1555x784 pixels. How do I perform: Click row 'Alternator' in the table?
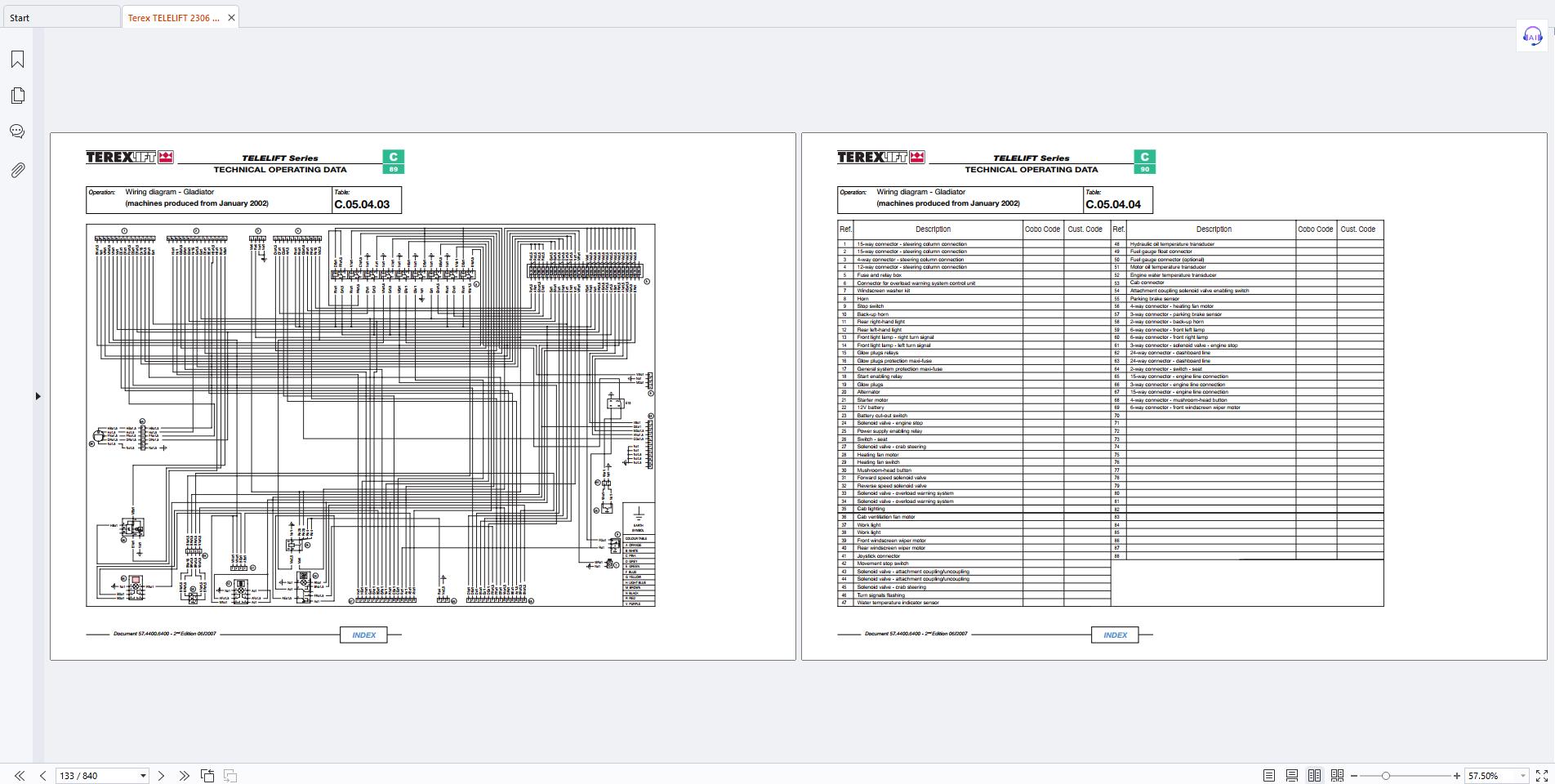click(974, 392)
